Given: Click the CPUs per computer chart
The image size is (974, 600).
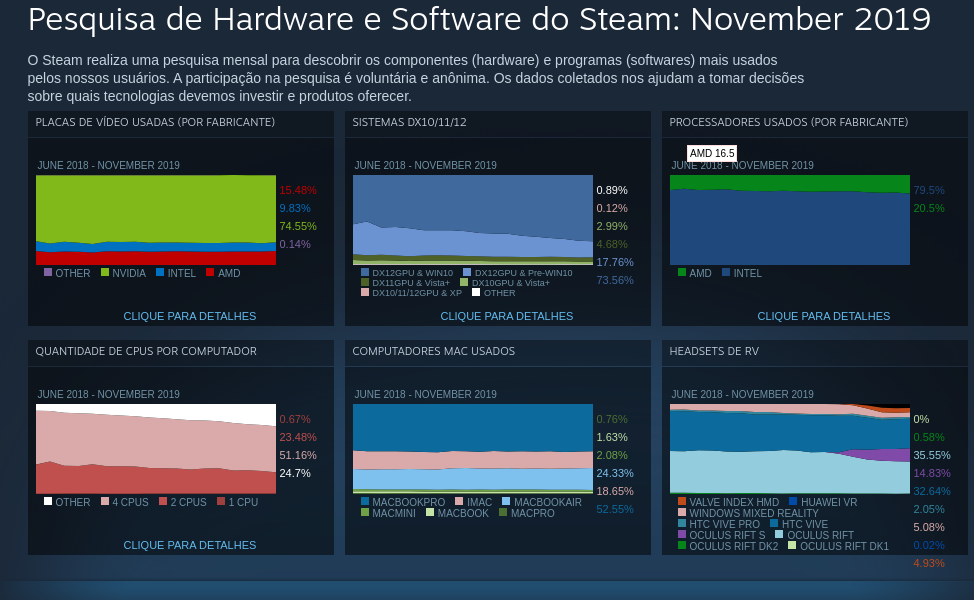Looking at the screenshot, I should point(156,449).
